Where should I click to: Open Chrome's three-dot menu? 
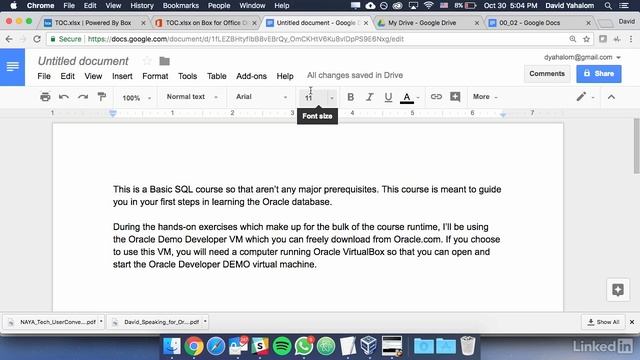click(x=631, y=39)
